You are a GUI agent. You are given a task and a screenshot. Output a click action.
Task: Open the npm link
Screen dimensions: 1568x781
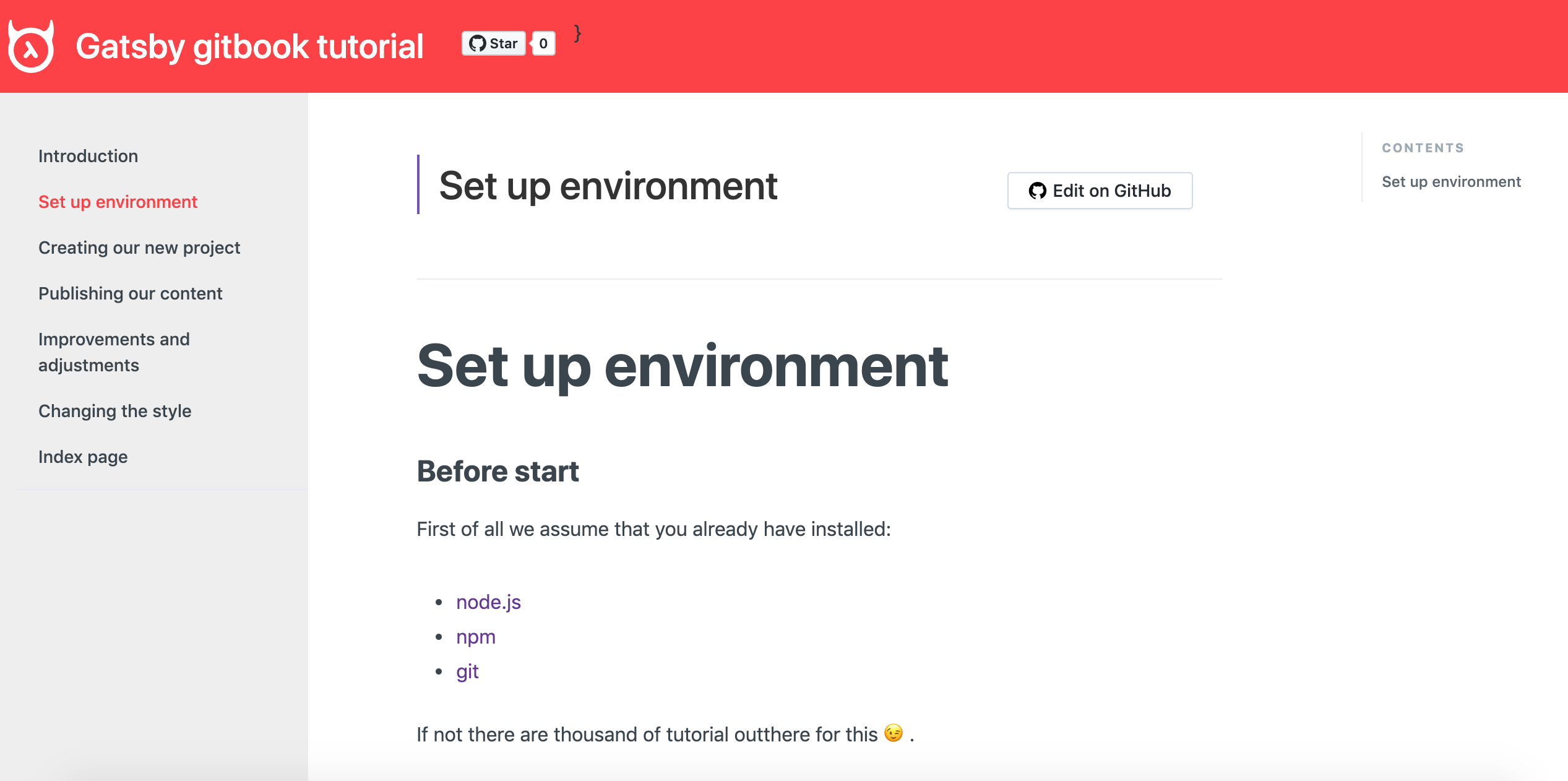pos(476,637)
